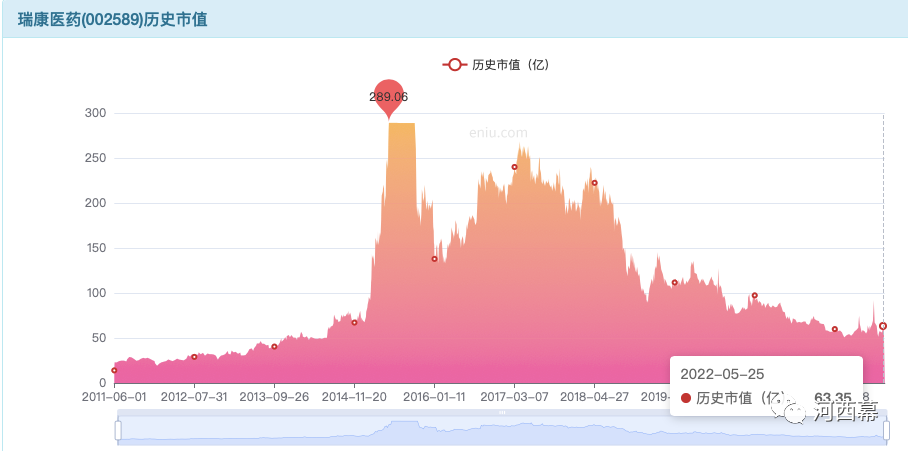Click the 2022-05-25 tooltip date
The width and height of the screenshot is (908, 451).
pos(722,374)
